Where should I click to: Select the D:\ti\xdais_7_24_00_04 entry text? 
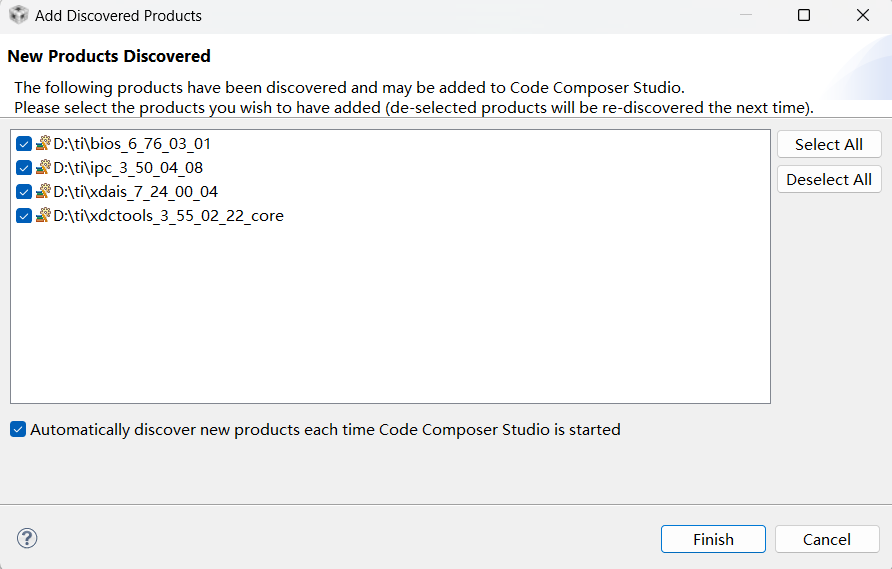(135, 191)
